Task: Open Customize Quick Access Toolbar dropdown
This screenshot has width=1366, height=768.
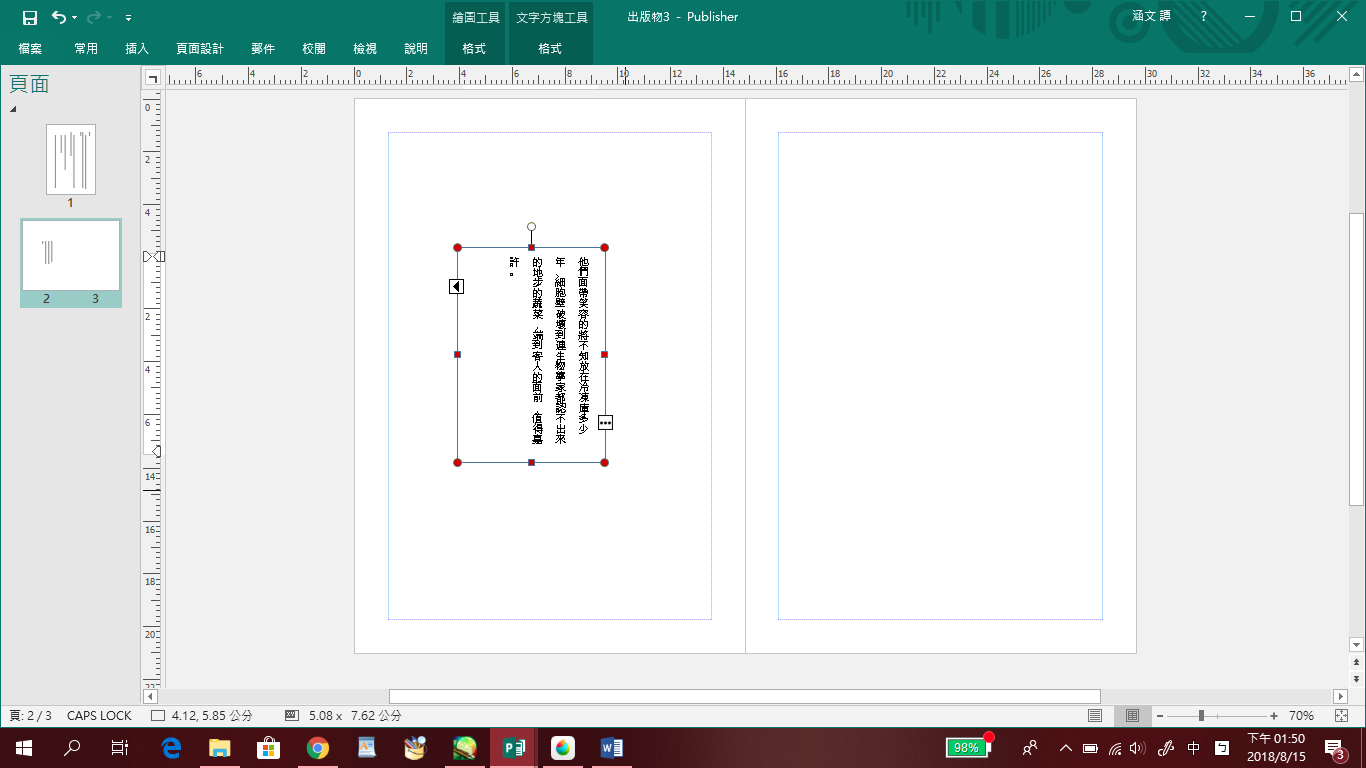Action: (x=128, y=18)
